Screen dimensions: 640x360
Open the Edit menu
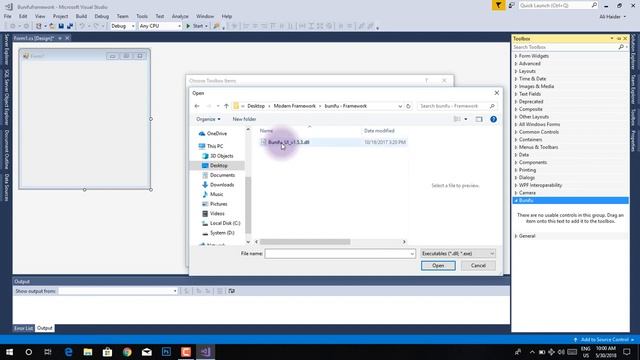[23, 16]
